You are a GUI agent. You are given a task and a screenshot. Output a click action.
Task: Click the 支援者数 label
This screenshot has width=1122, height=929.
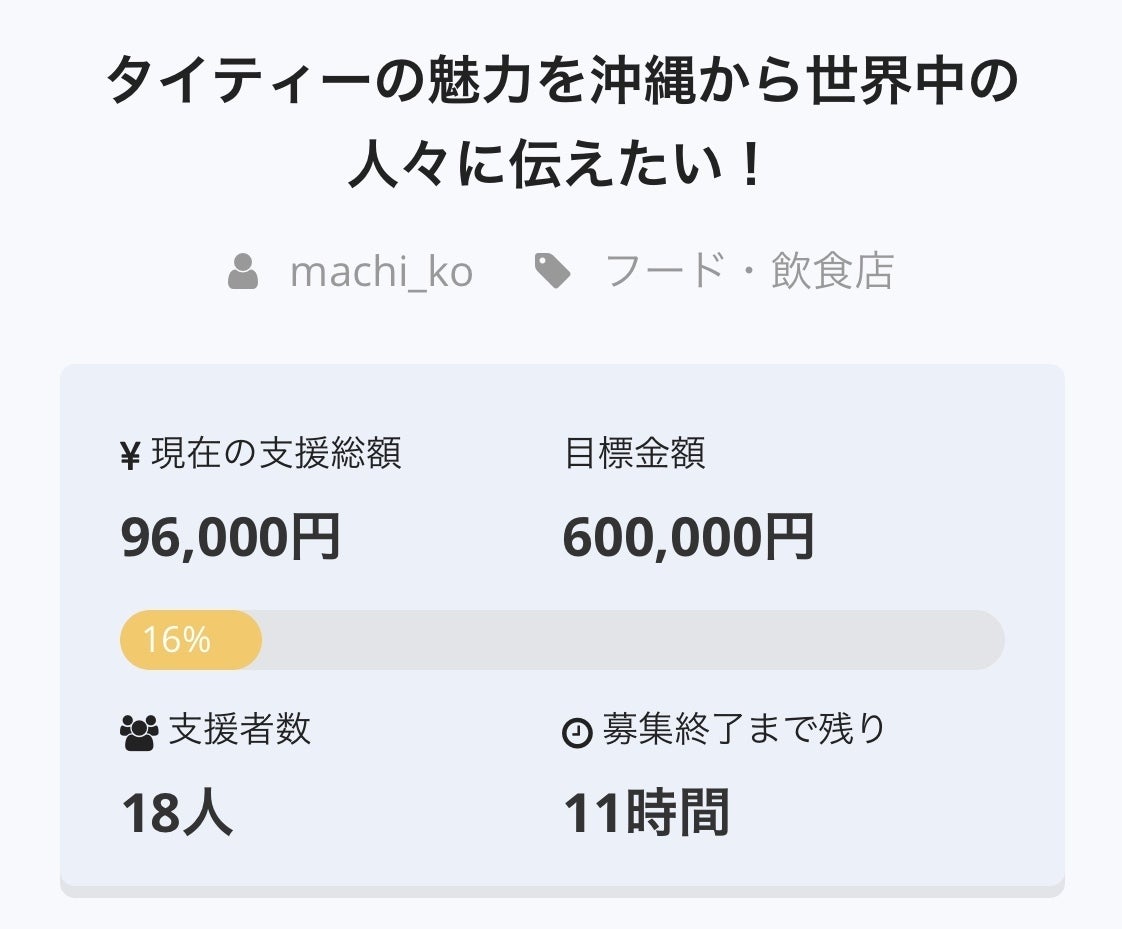pos(240,730)
